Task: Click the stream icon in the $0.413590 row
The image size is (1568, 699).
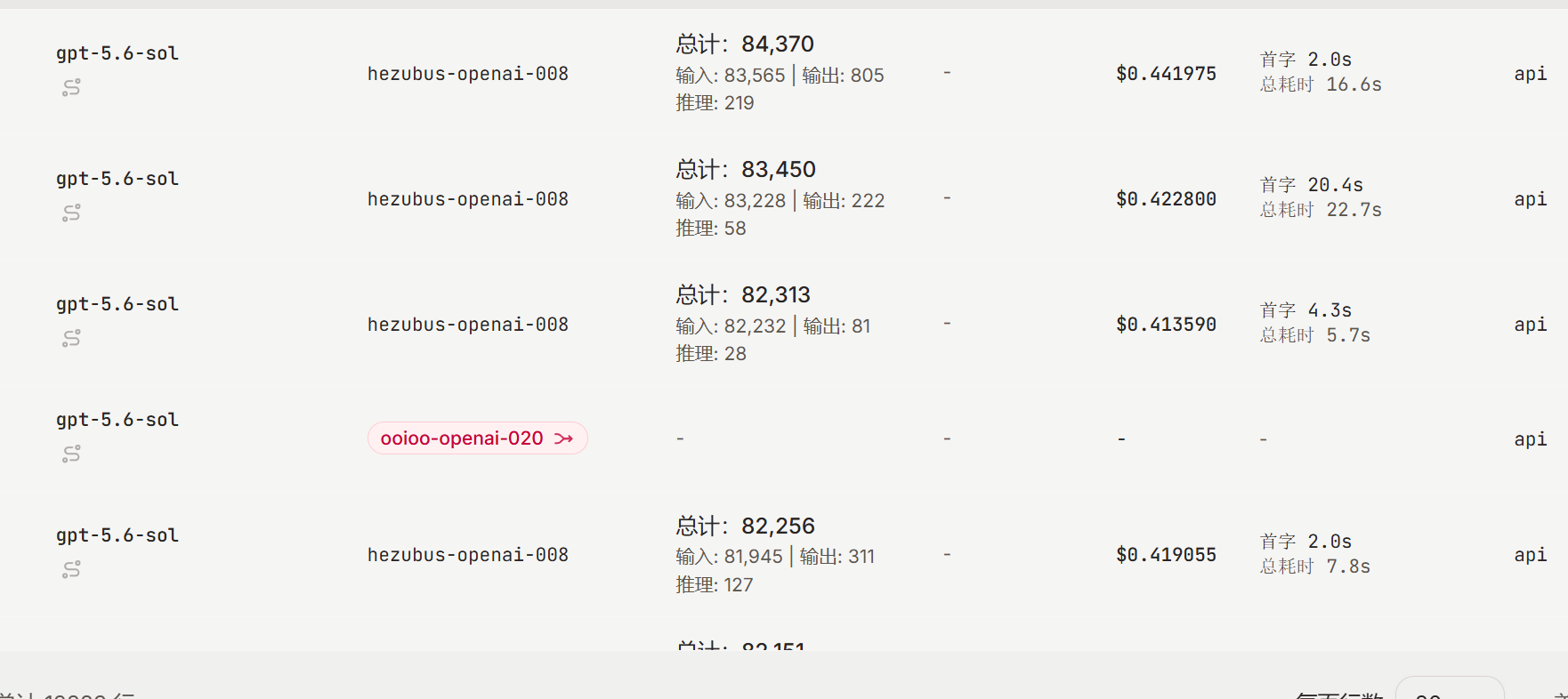Action: [71, 338]
